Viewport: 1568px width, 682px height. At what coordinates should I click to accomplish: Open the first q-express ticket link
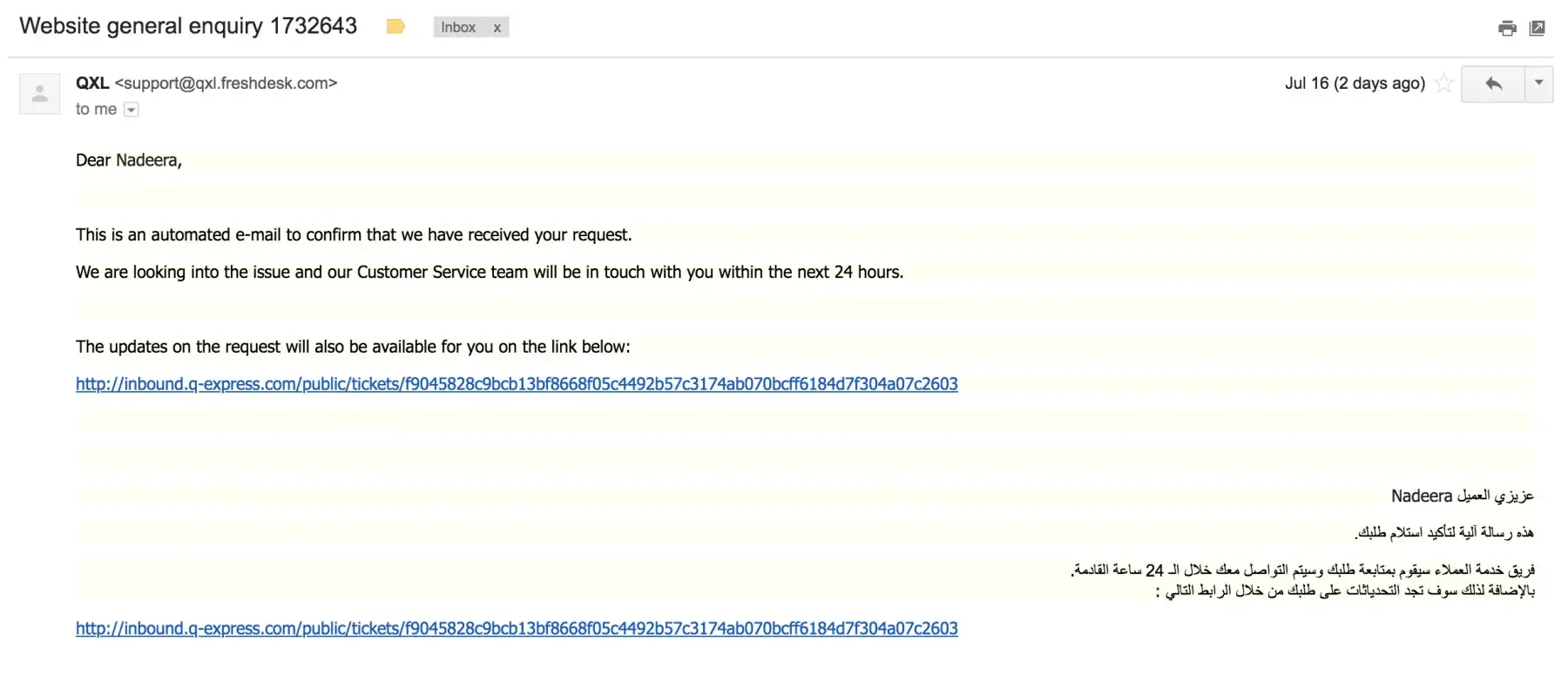click(517, 384)
